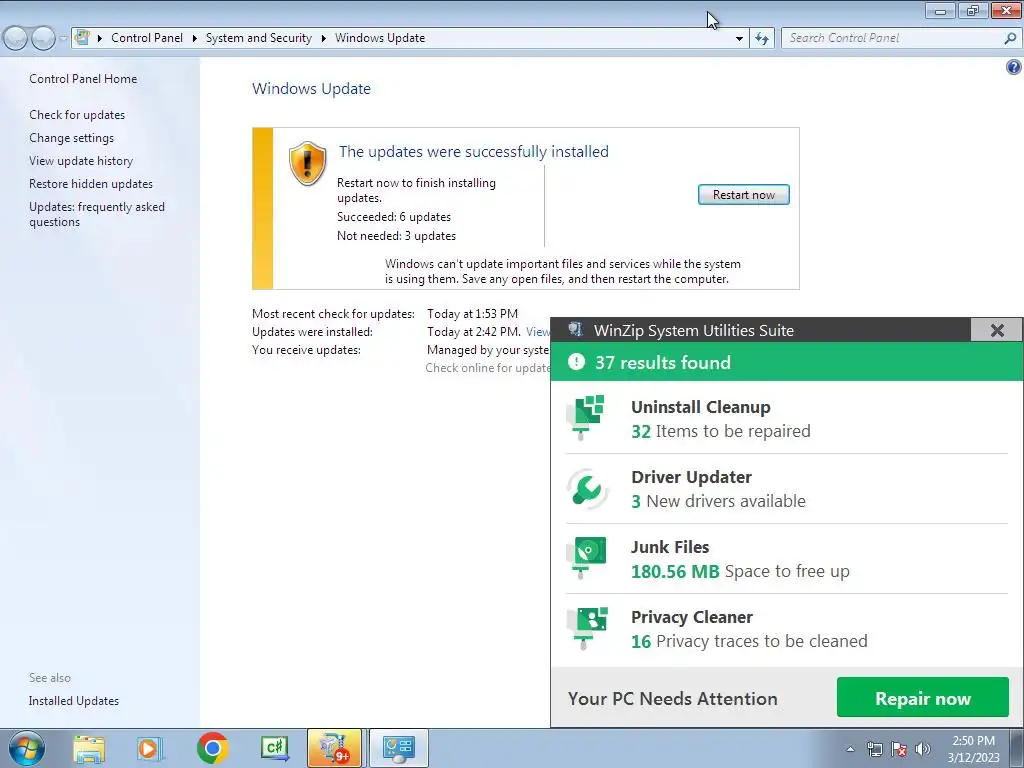Click the Driver Updater wrench icon
Screen dimensions: 1024x768
pos(587,488)
